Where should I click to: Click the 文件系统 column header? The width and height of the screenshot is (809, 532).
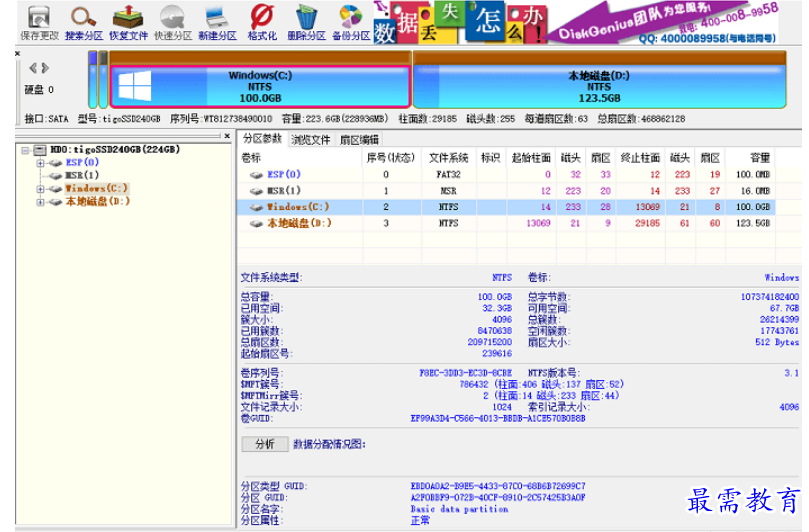[x=448, y=157]
